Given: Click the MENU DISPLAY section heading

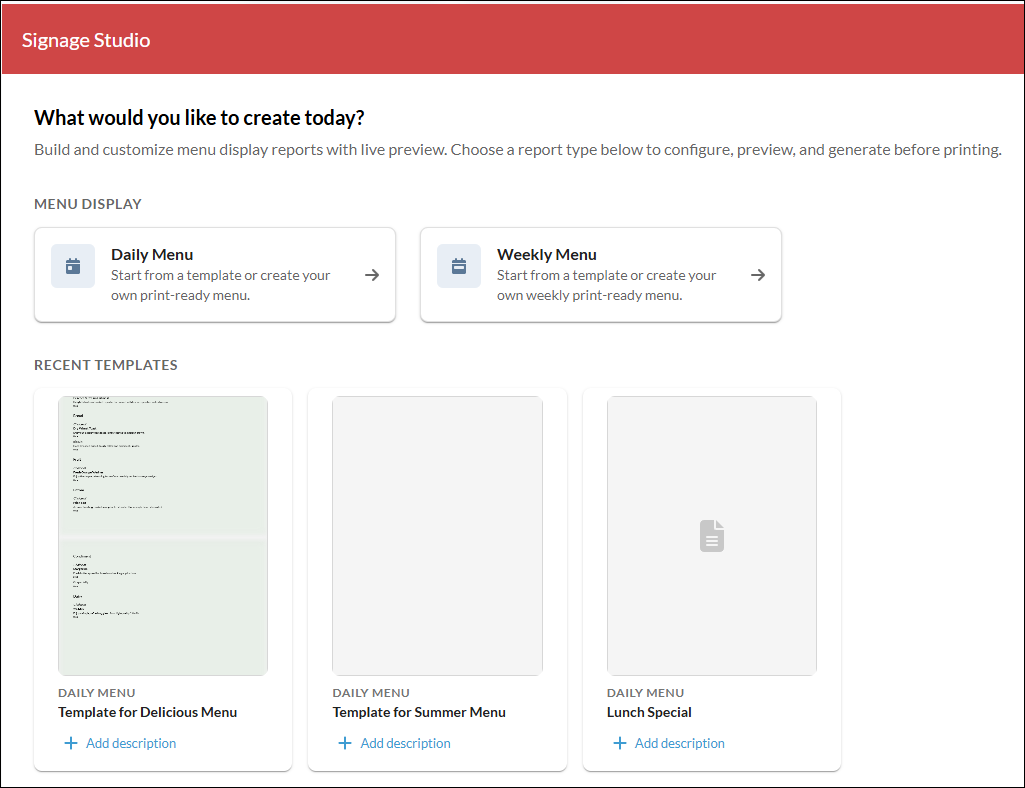Looking at the screenshot, I should coord(88,204).
